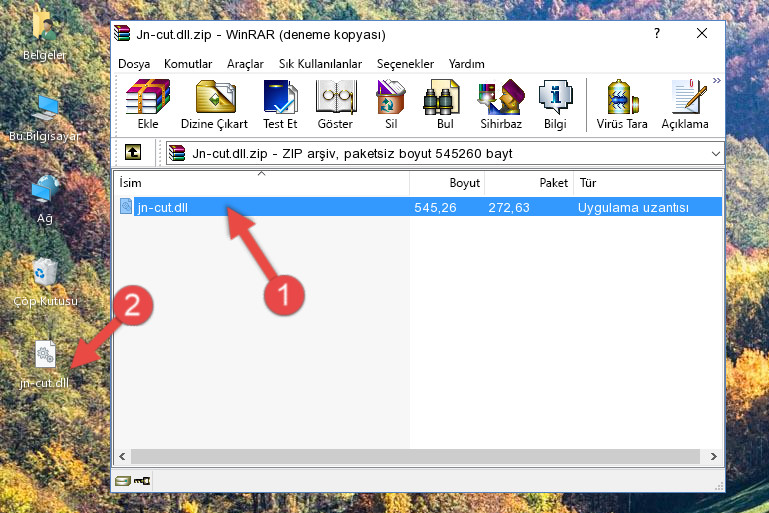Open the Araçlar menu
This screenshot has height=513, width=769.
pyautogui.click(x=245, y=64)
